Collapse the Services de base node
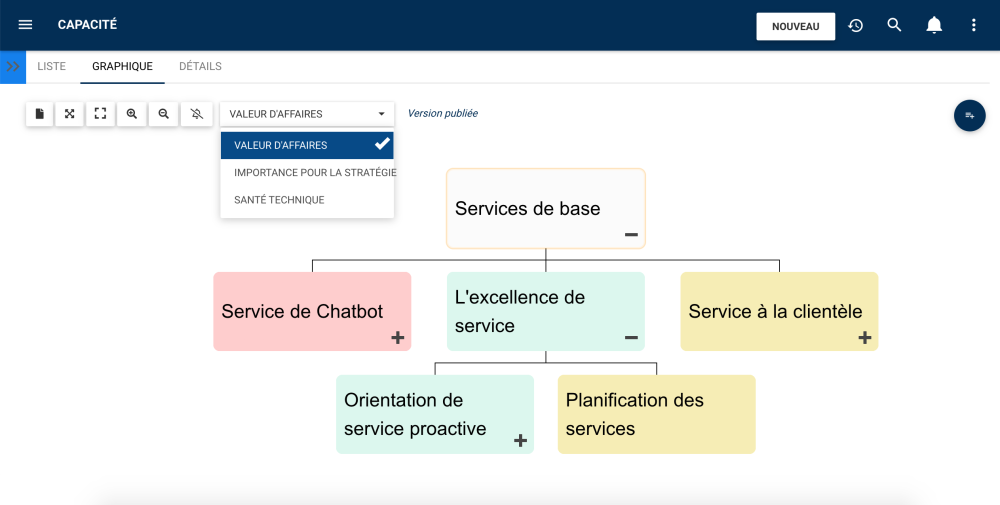Image resolution: width=1000 pixels, height=505 pixels. coord(631,235)
